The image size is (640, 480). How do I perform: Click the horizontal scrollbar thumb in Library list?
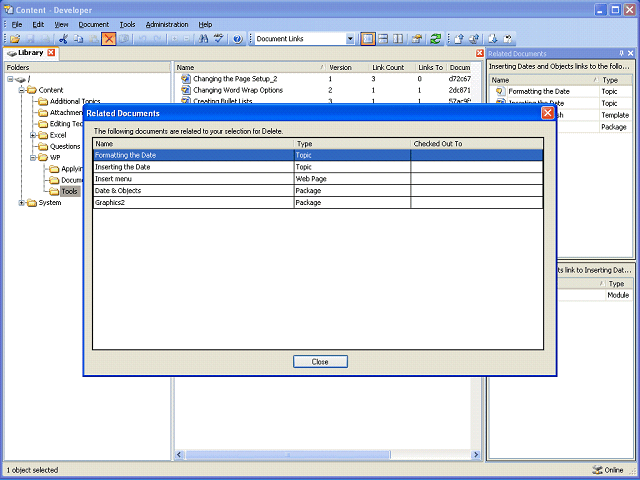(x=288, y=455)
